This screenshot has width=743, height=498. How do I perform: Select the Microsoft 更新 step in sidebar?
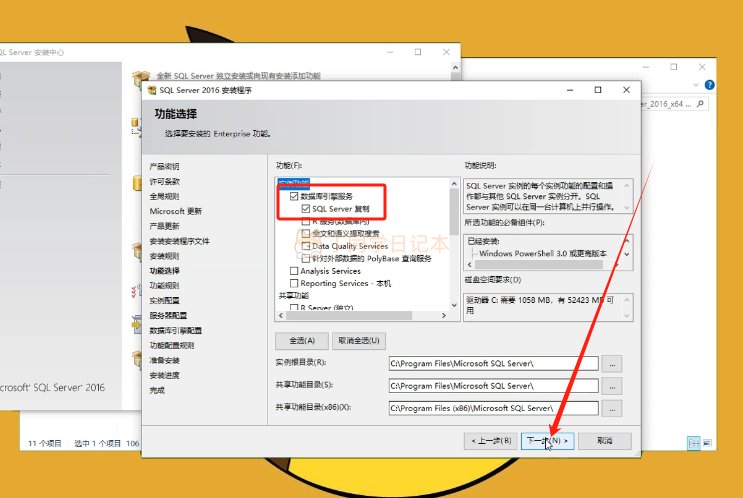[x=175, y=211]
